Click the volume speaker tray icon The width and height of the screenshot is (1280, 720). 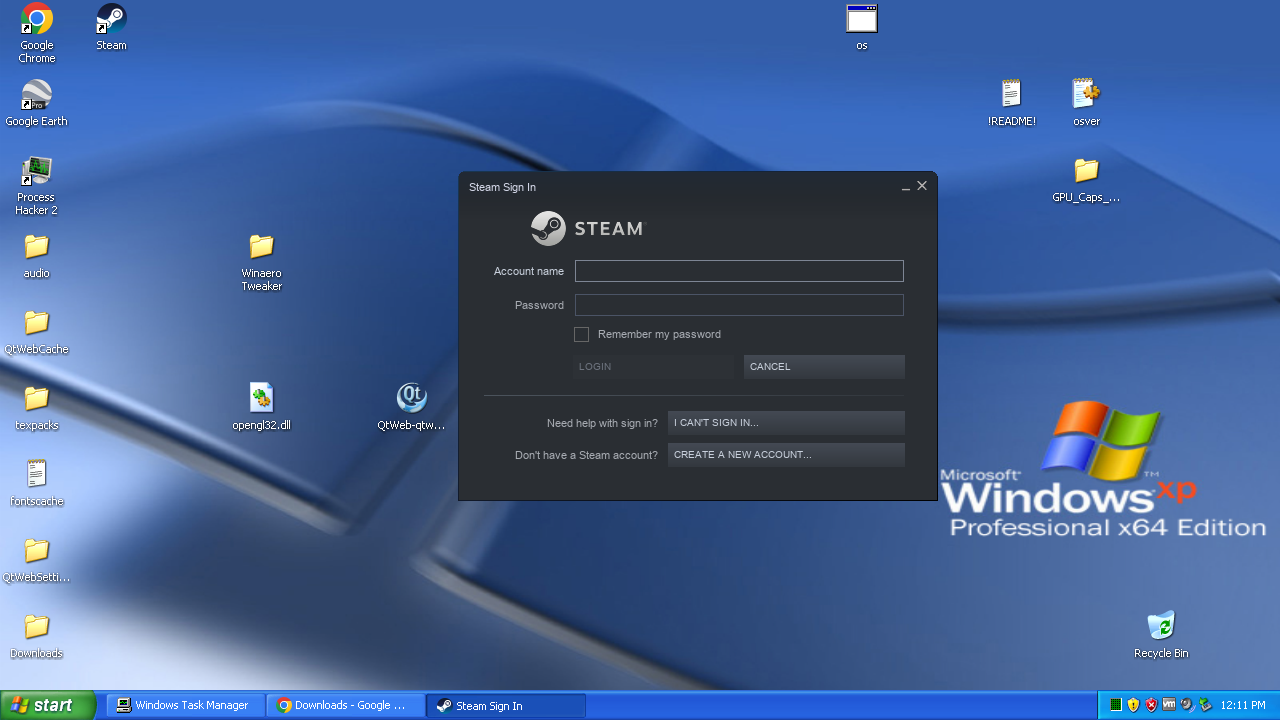pyautogui.click(x=1187, y=705)
